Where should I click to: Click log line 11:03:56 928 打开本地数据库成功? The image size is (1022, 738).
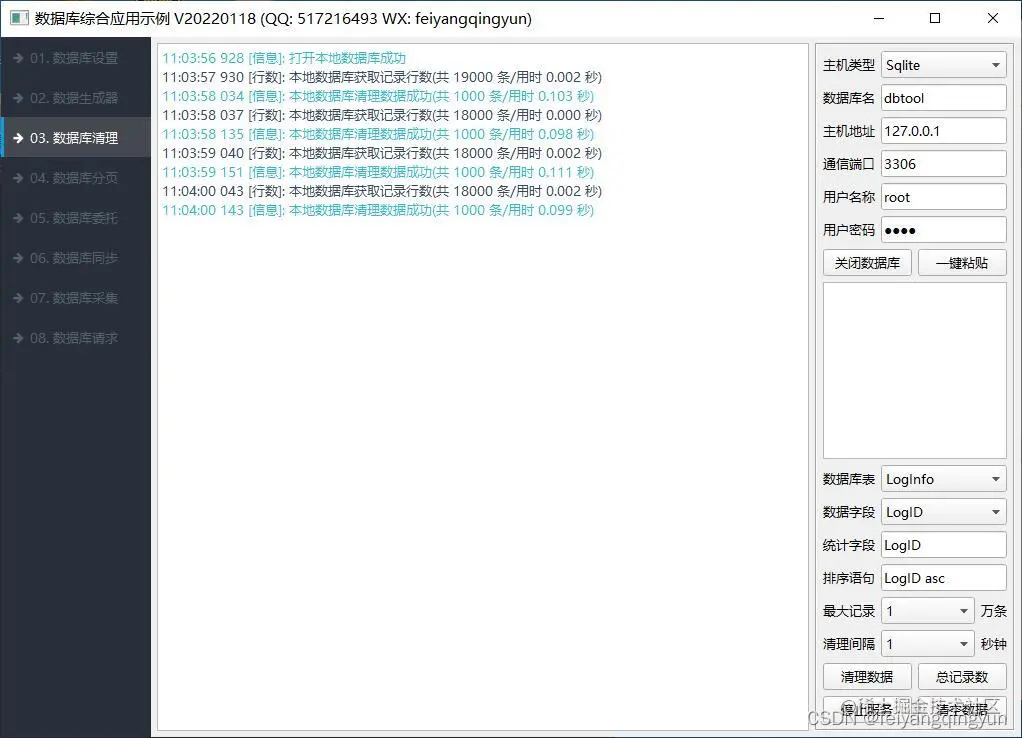click(284, 58)
